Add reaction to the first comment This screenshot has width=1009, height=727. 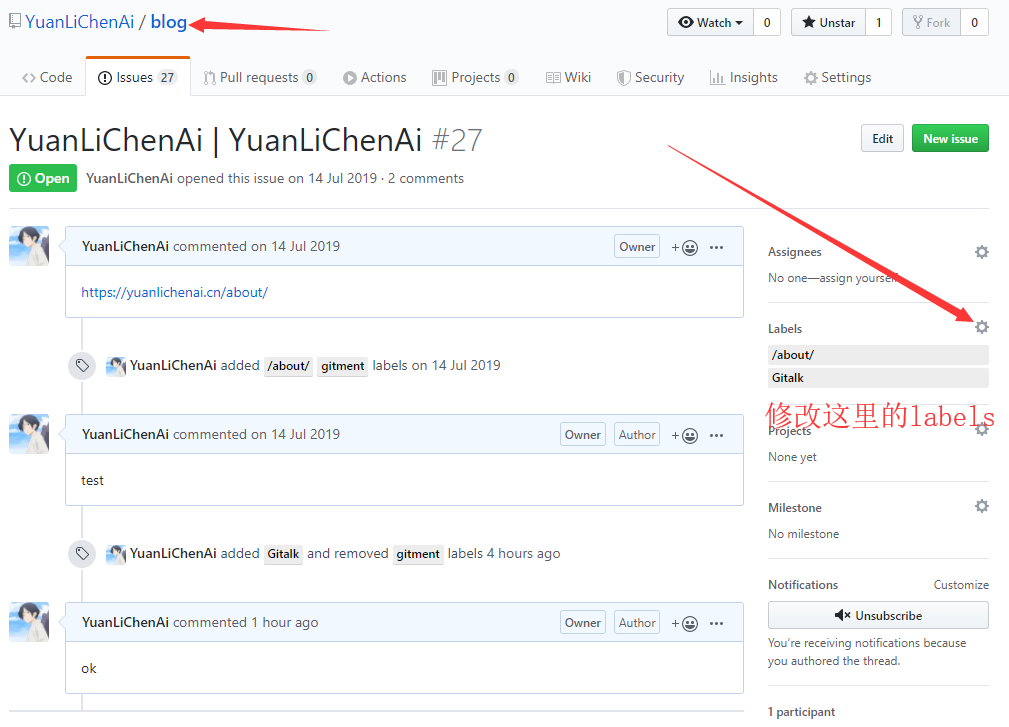[685, 247]
